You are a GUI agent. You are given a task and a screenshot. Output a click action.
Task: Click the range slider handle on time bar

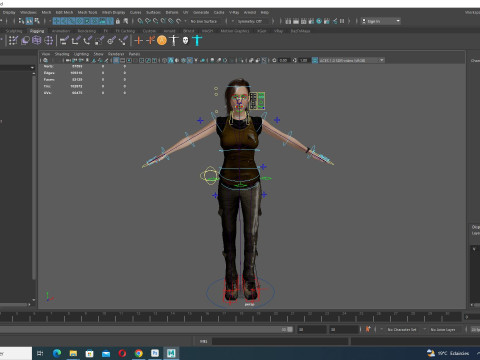[290, 329]
